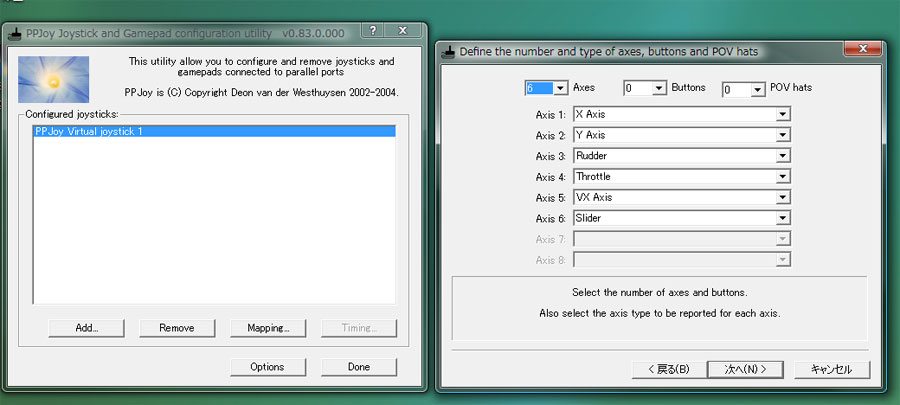The height and width of the screenshot is (405, 900).
Task: Expand Axis 3 dropdown showing Rudder
Action: [x=782, y=156]
